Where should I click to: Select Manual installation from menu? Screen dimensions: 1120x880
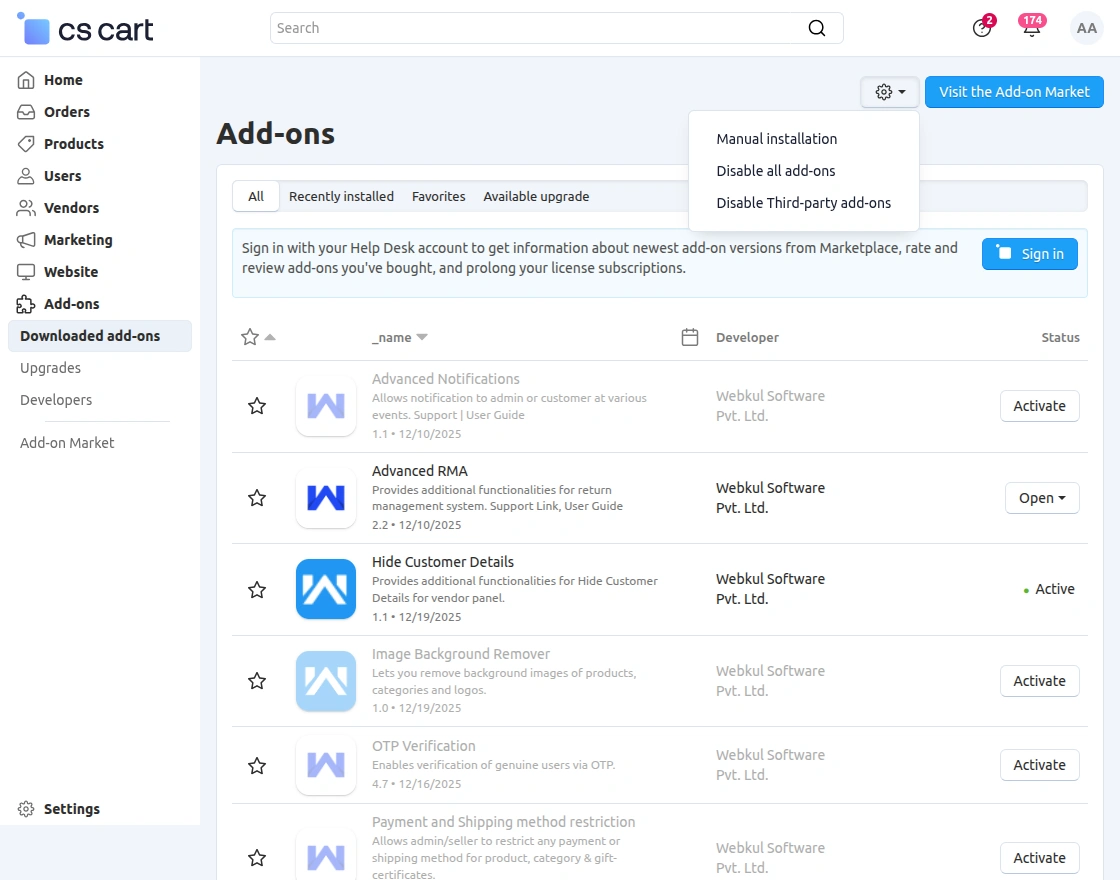tap(777, 139)
